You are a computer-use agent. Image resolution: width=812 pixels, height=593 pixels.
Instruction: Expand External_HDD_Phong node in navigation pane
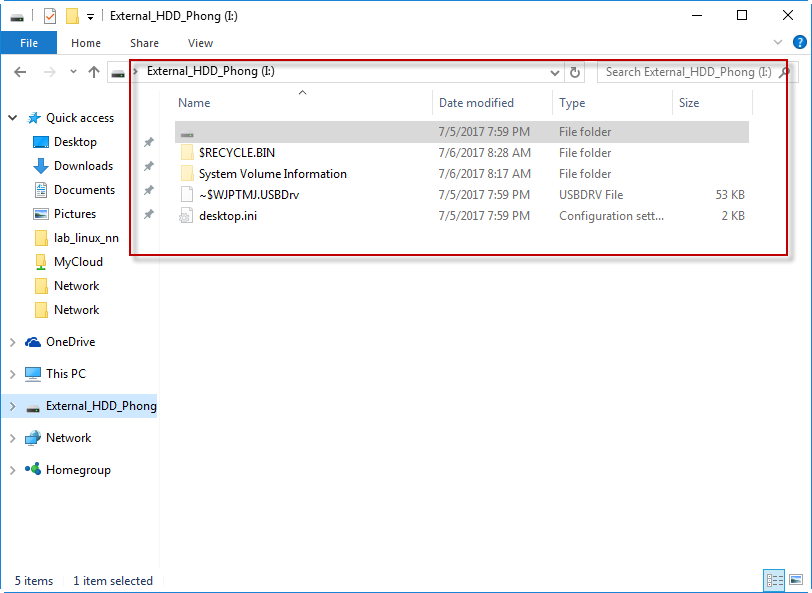click(13, 407)
